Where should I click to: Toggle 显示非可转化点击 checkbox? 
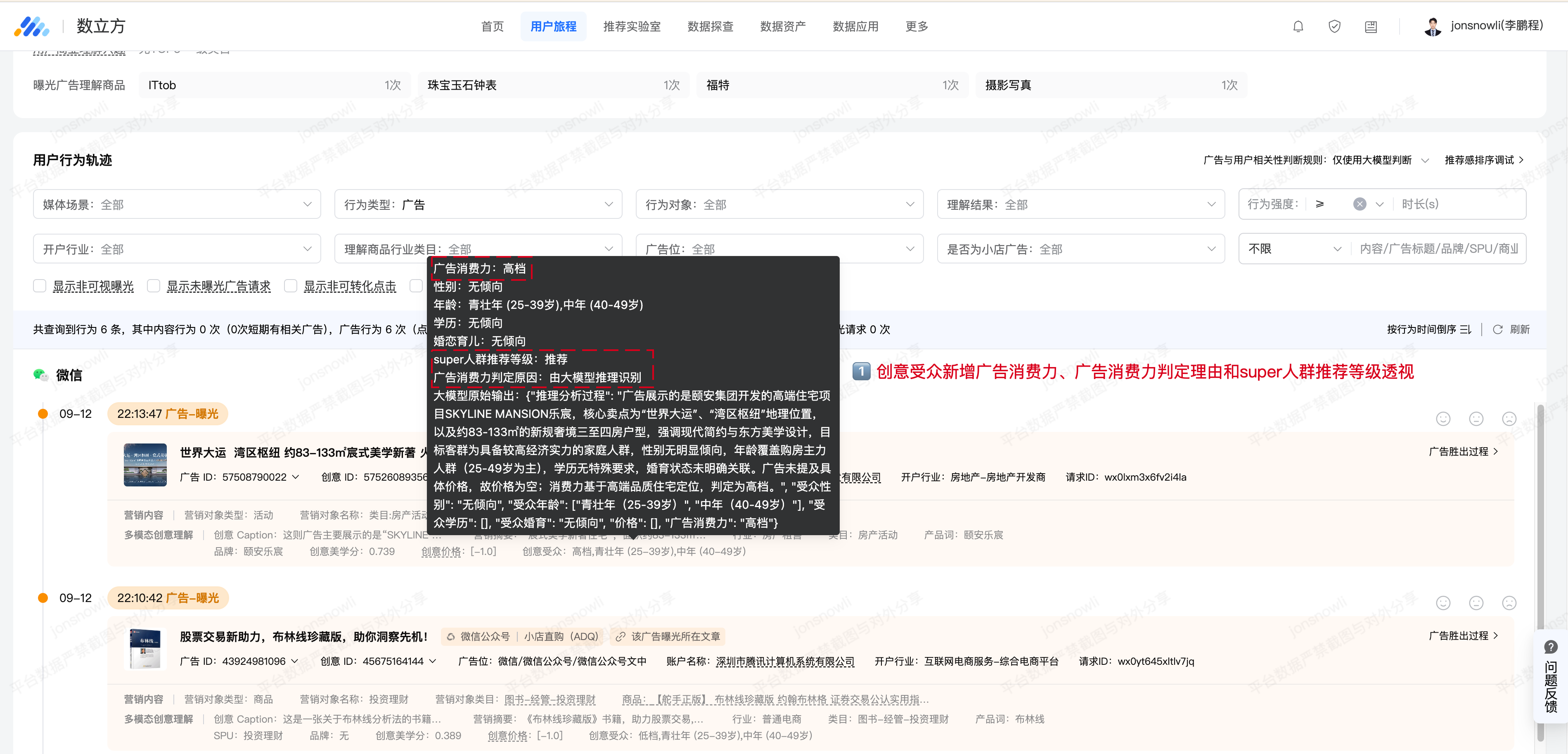[x=291, y=286]
